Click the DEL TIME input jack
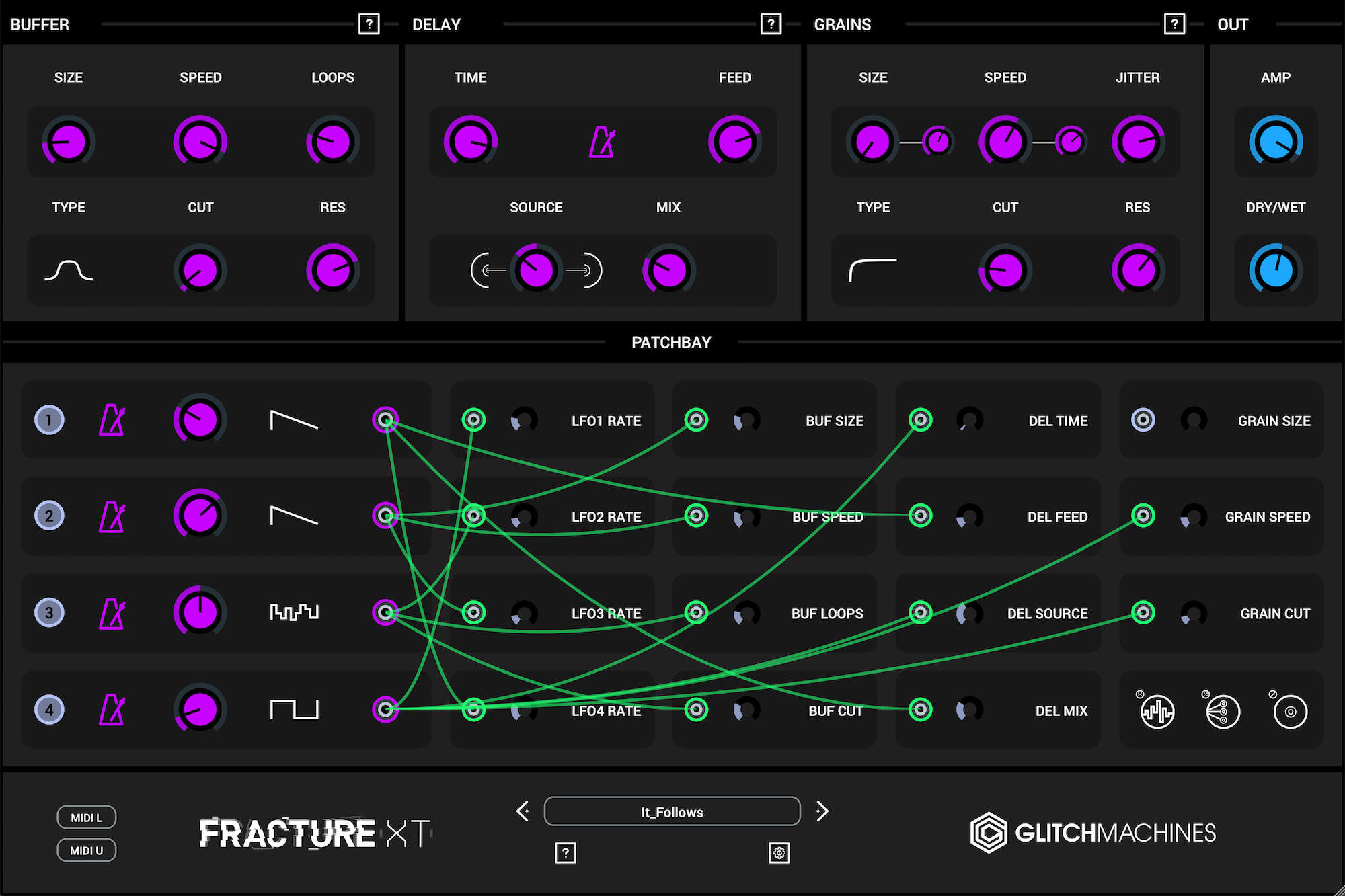 coord(920,420)
